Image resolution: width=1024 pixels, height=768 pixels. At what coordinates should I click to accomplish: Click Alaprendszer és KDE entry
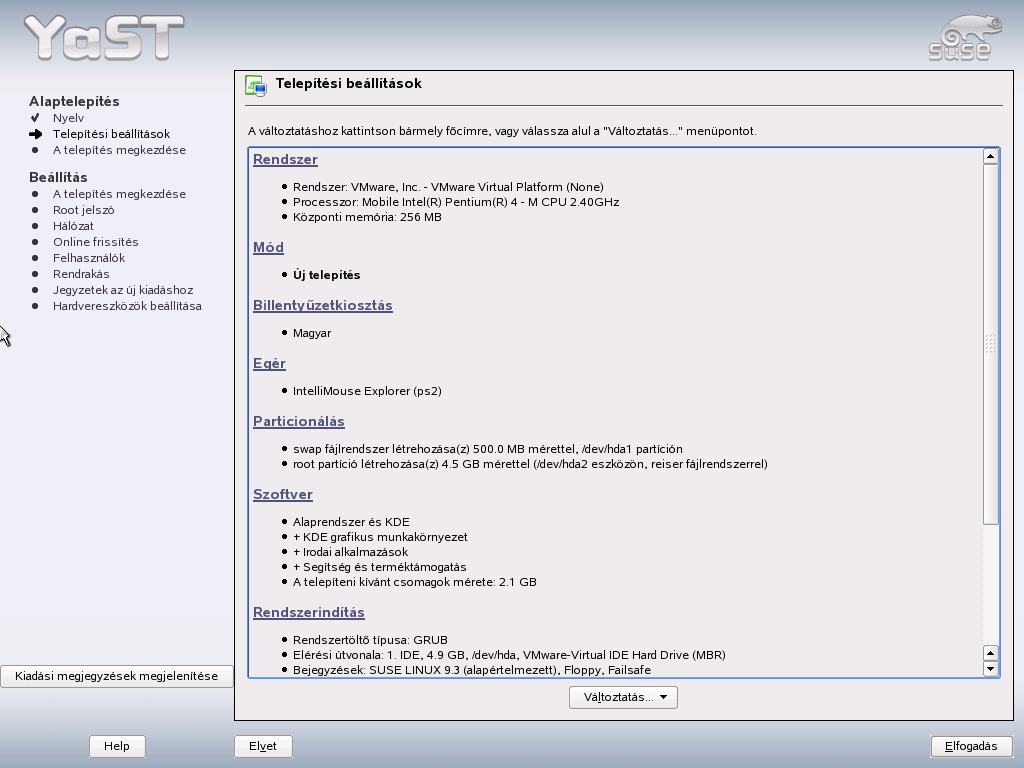tap(351, 522)
